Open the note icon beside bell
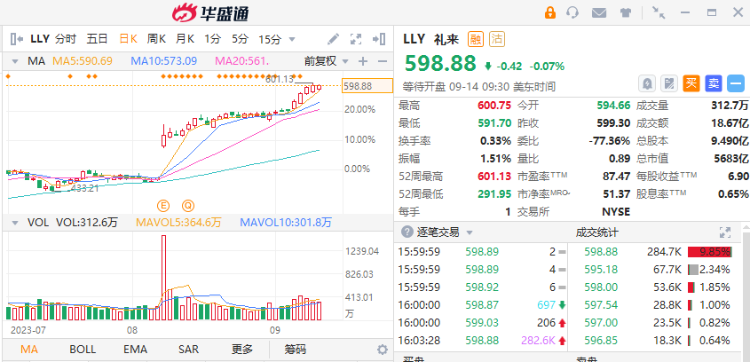Screen dimensions: 750x362 669,84
